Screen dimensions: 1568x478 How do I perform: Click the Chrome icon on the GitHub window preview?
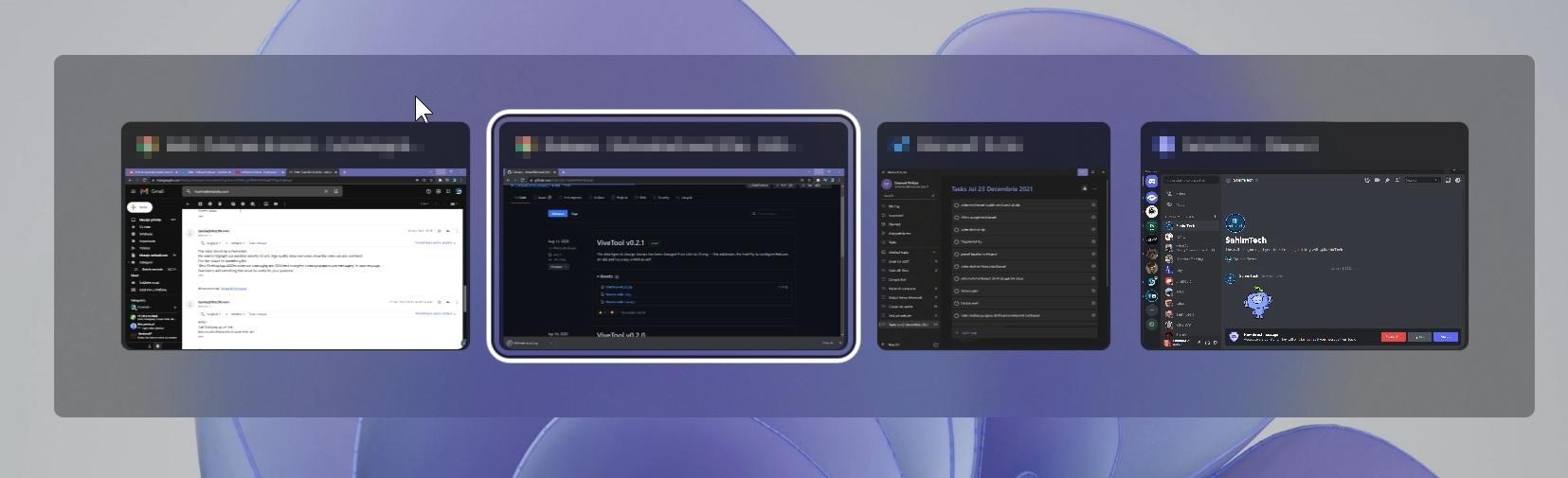pos(526,145)
